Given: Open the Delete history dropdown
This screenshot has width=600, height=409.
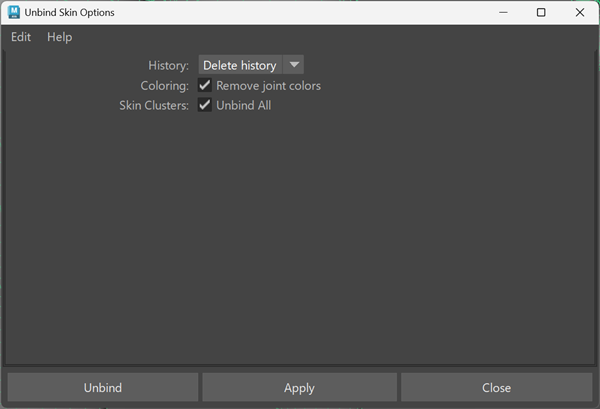Looking at the screenshot, I should tap(251, 65).
